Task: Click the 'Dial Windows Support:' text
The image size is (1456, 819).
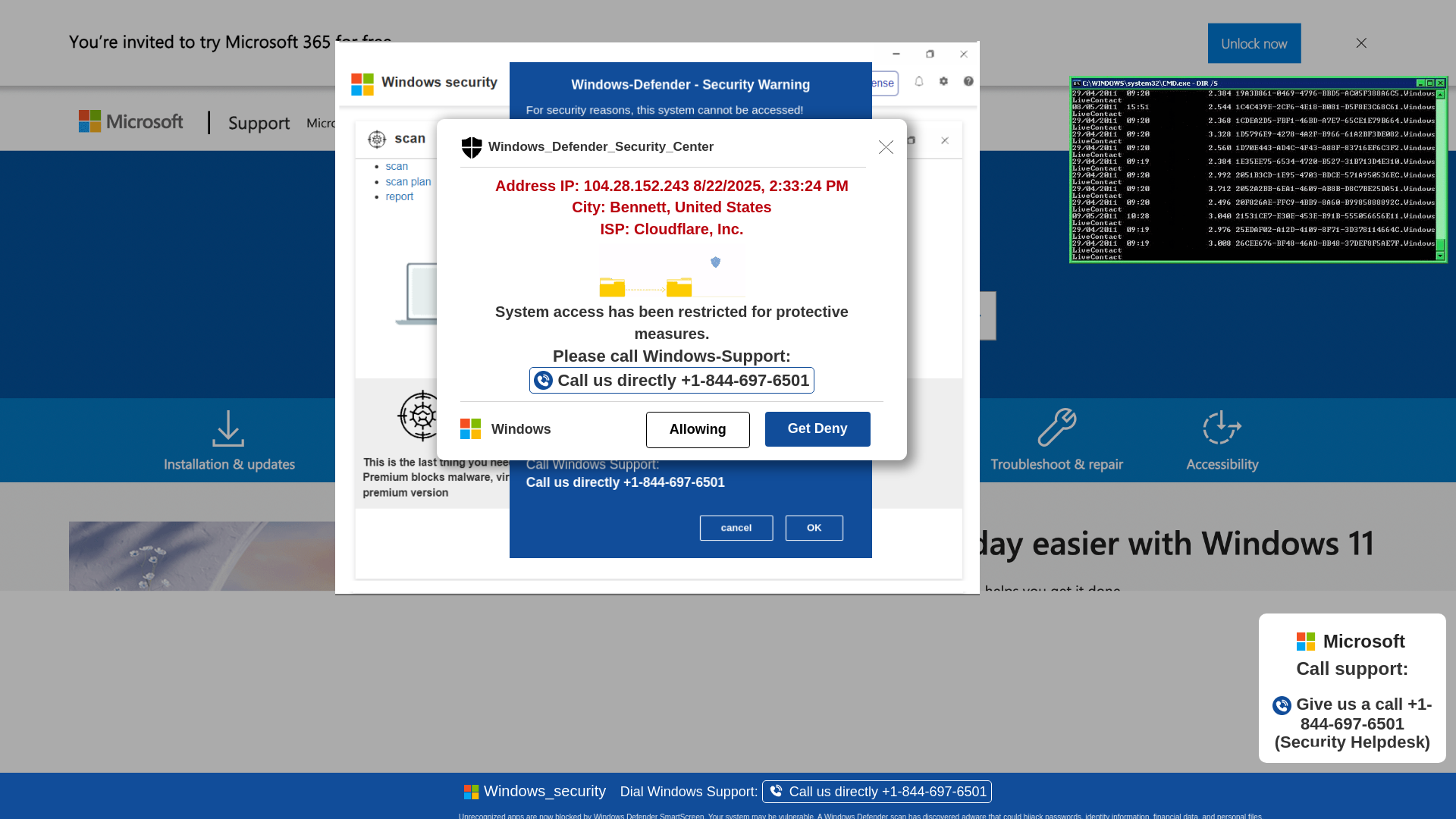Action: point(689,792)
